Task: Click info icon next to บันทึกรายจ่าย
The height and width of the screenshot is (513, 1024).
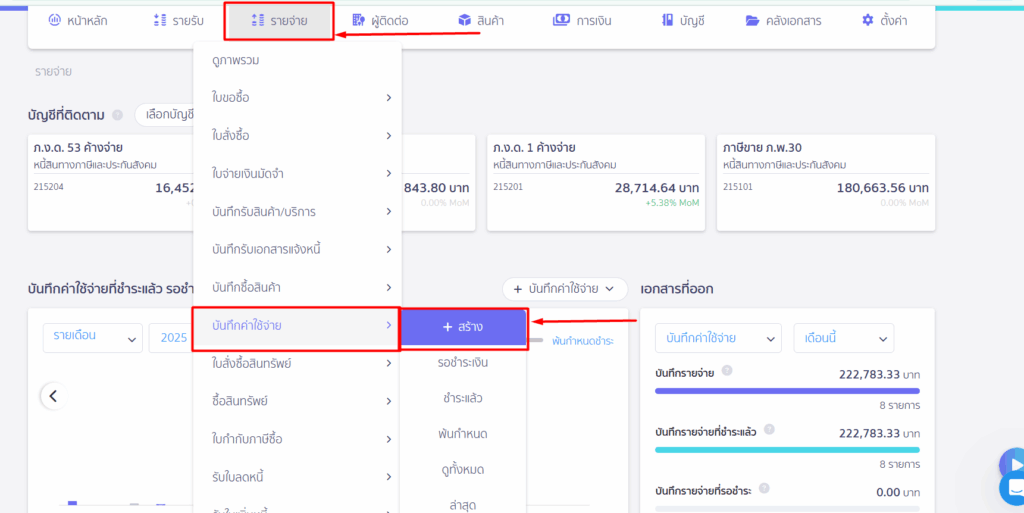Action: click(x=727, y=371)
